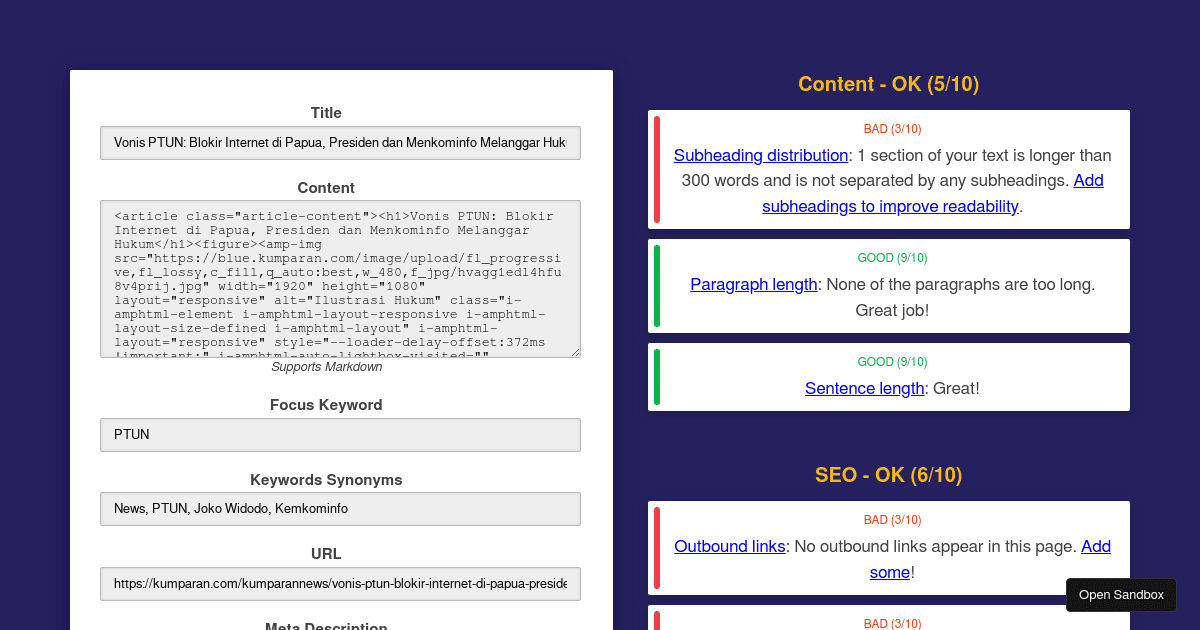
Task: Click the BAD 3/10 rating above Subheading distribution
Action: [x=892, y=128]
